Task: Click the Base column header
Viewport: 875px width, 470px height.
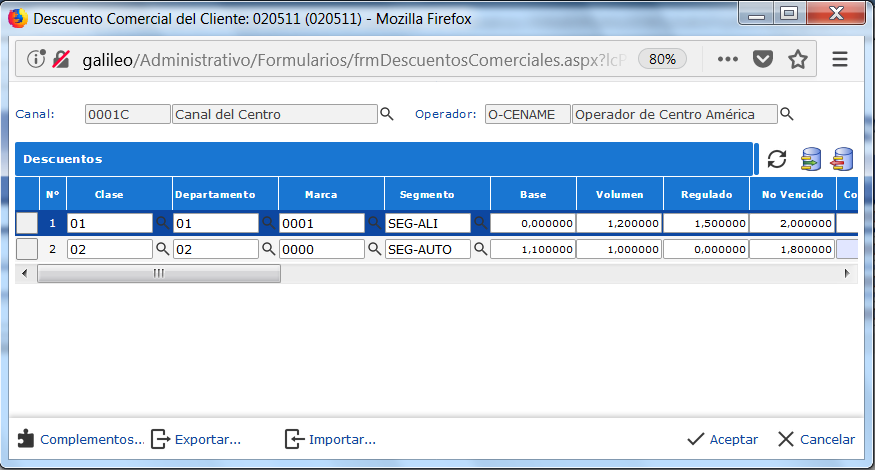Action: pyautogui.click(x=533, y=194)
